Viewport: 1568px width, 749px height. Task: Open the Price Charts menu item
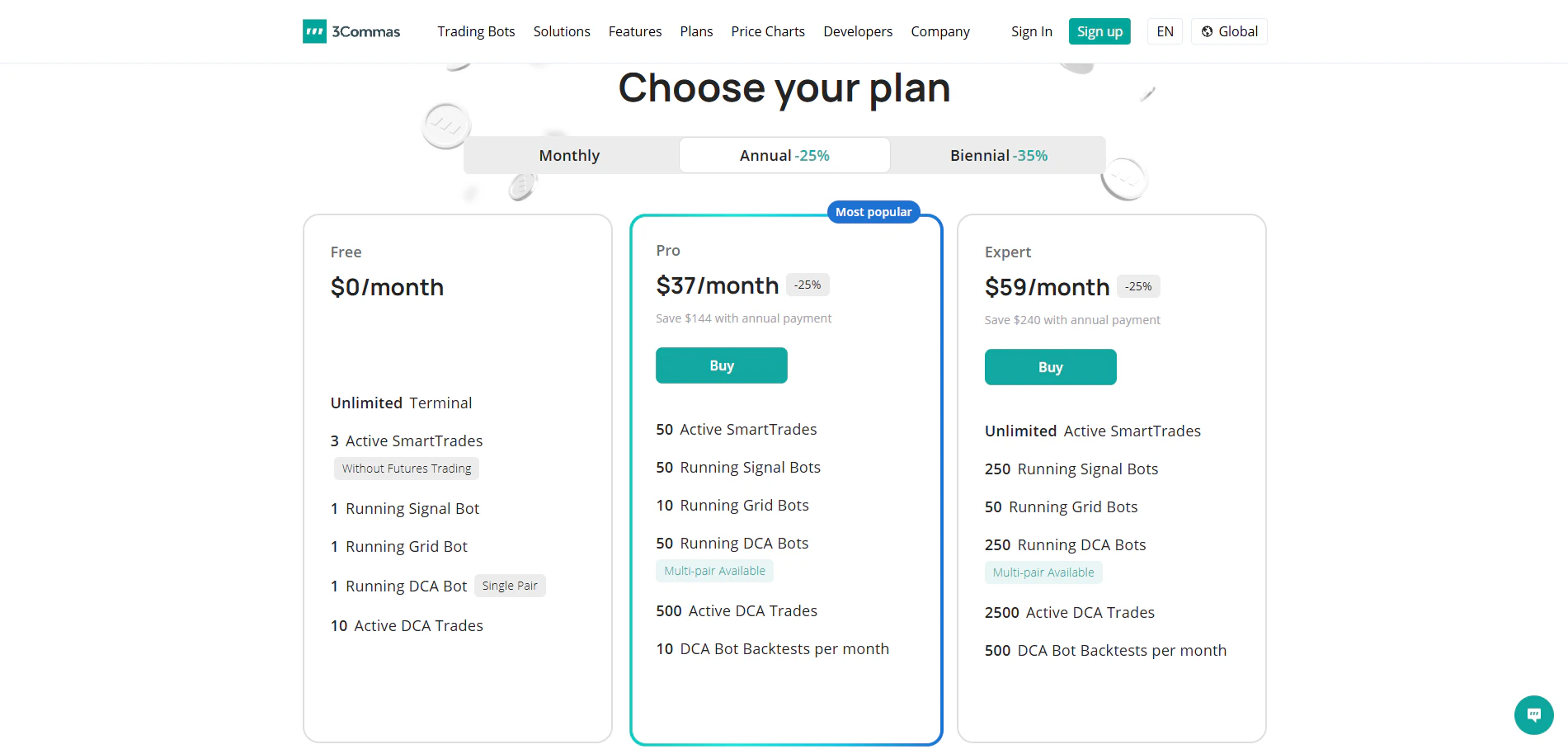[x=768, y=31]
